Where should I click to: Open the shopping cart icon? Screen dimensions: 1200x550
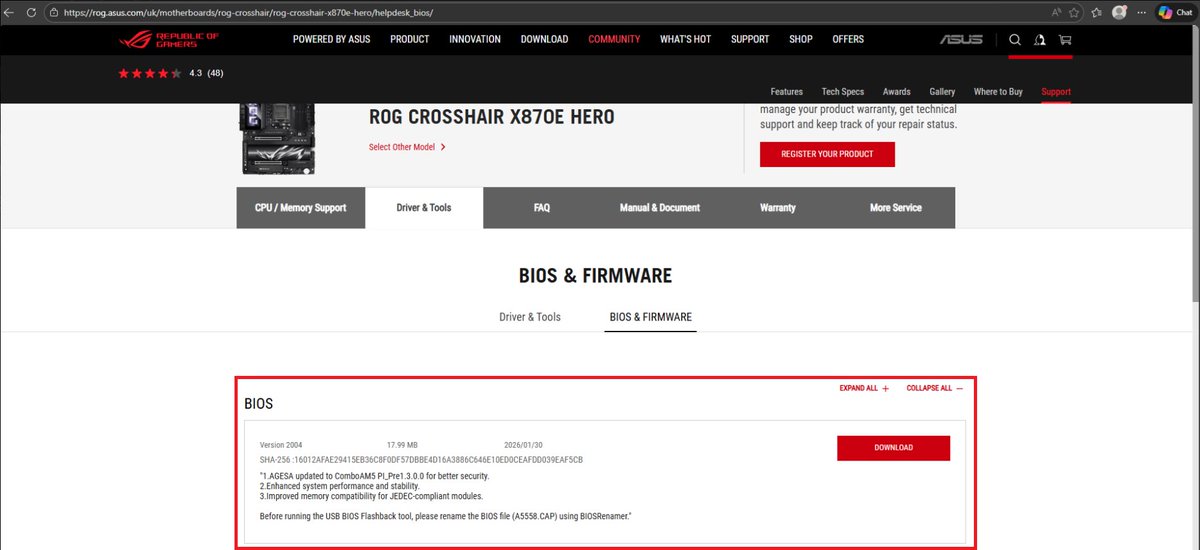pyautogui.click(x=1064, y=40)
